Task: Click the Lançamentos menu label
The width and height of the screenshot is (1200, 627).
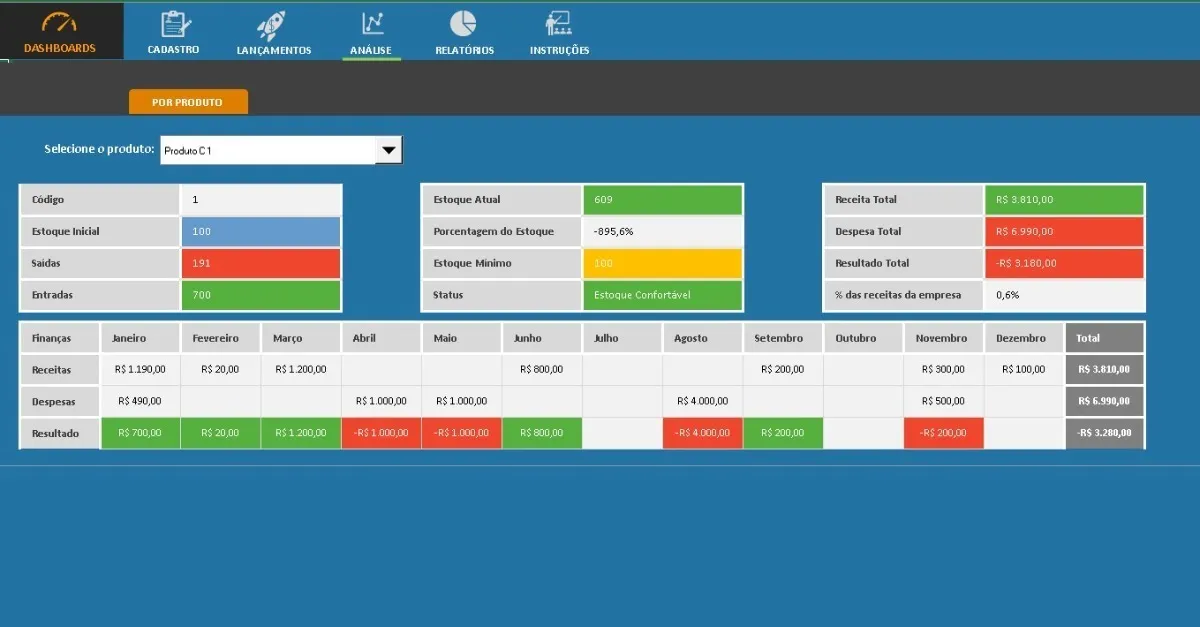Action: tap(274, 50)
